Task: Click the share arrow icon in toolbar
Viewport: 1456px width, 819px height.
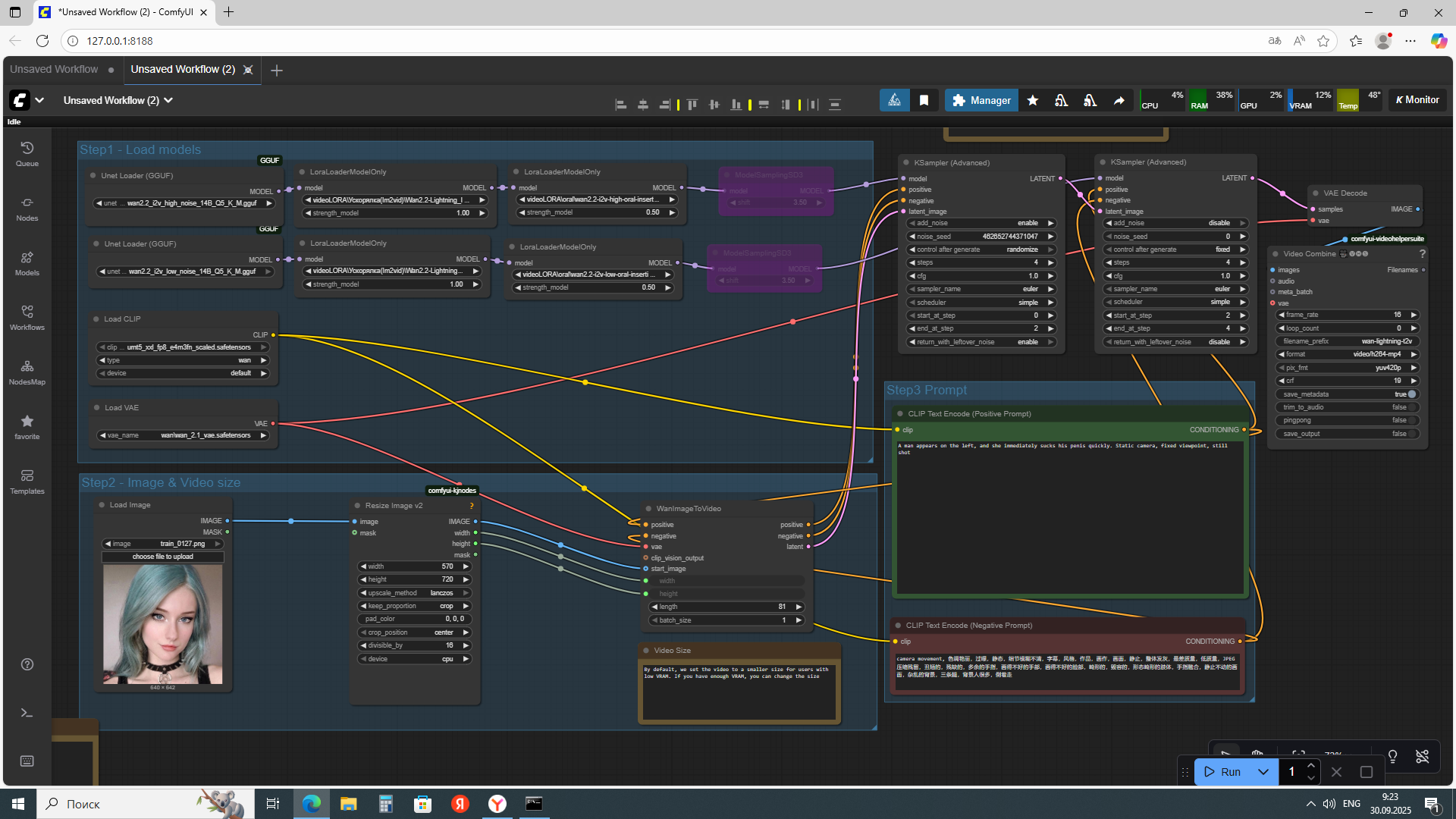Action: [1119, 100]
